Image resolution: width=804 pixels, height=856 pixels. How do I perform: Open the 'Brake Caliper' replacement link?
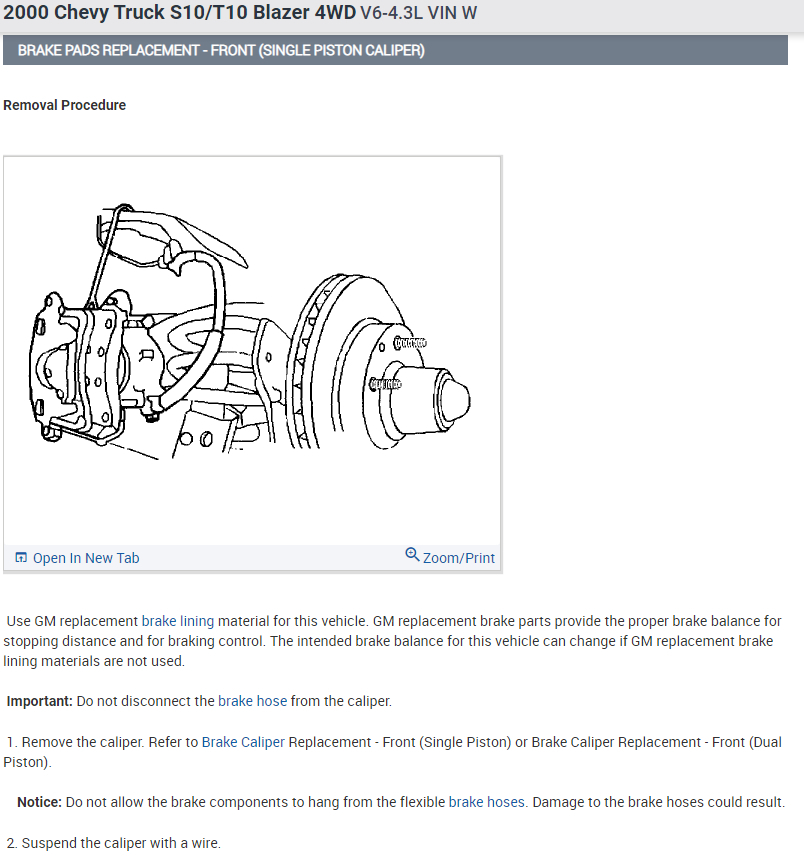[x=243, y=742]
